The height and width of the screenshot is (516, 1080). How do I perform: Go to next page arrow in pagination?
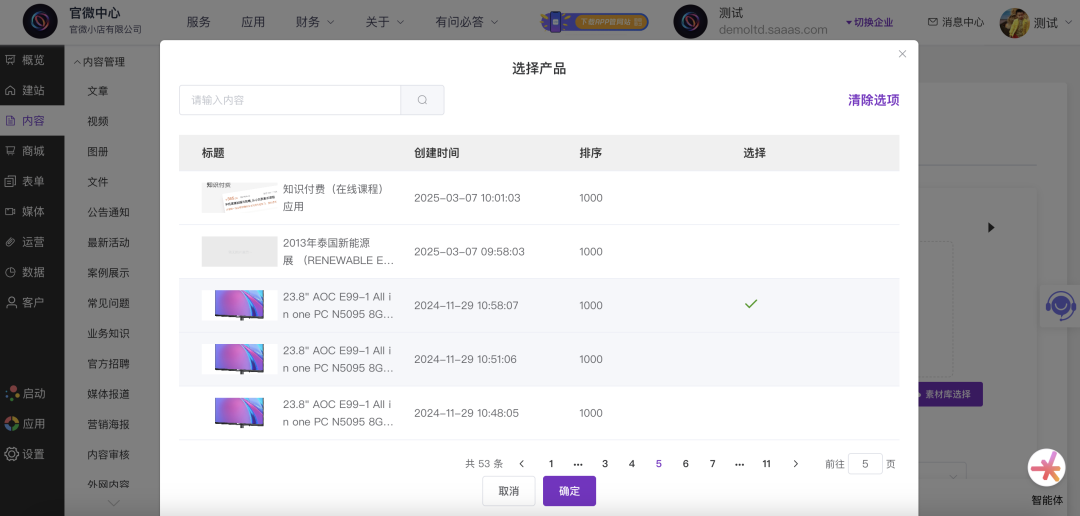point(795,464)
